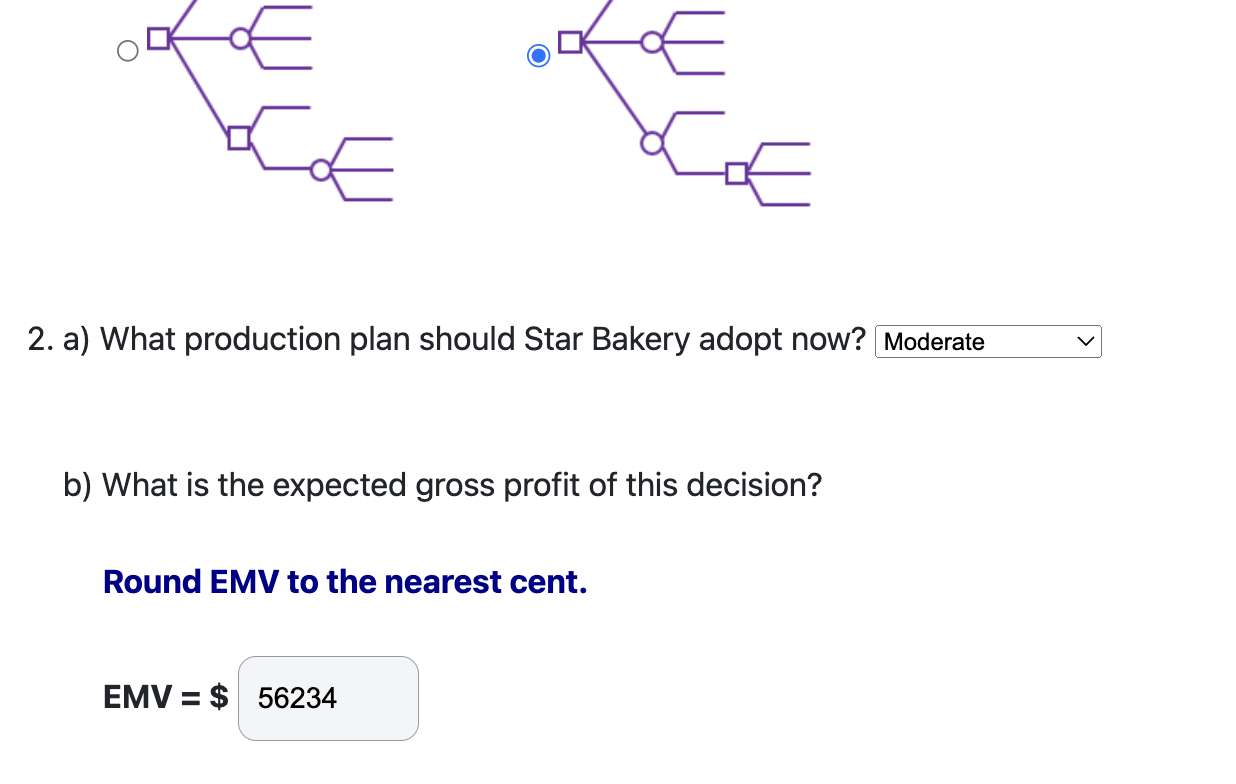
Task: Click question 2a text label
Action: coord(445,339)
